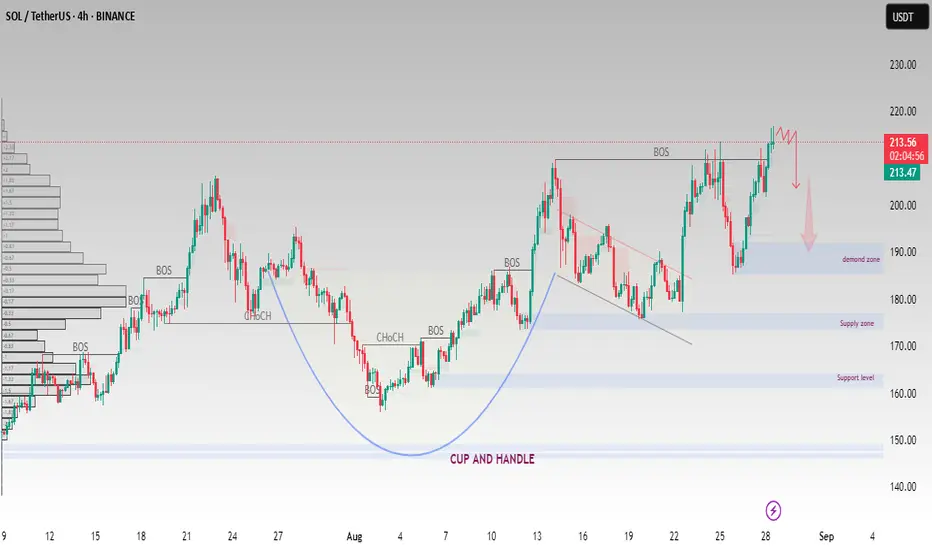
Task: Click the Support level label
Action: click(x=855, y=378)
